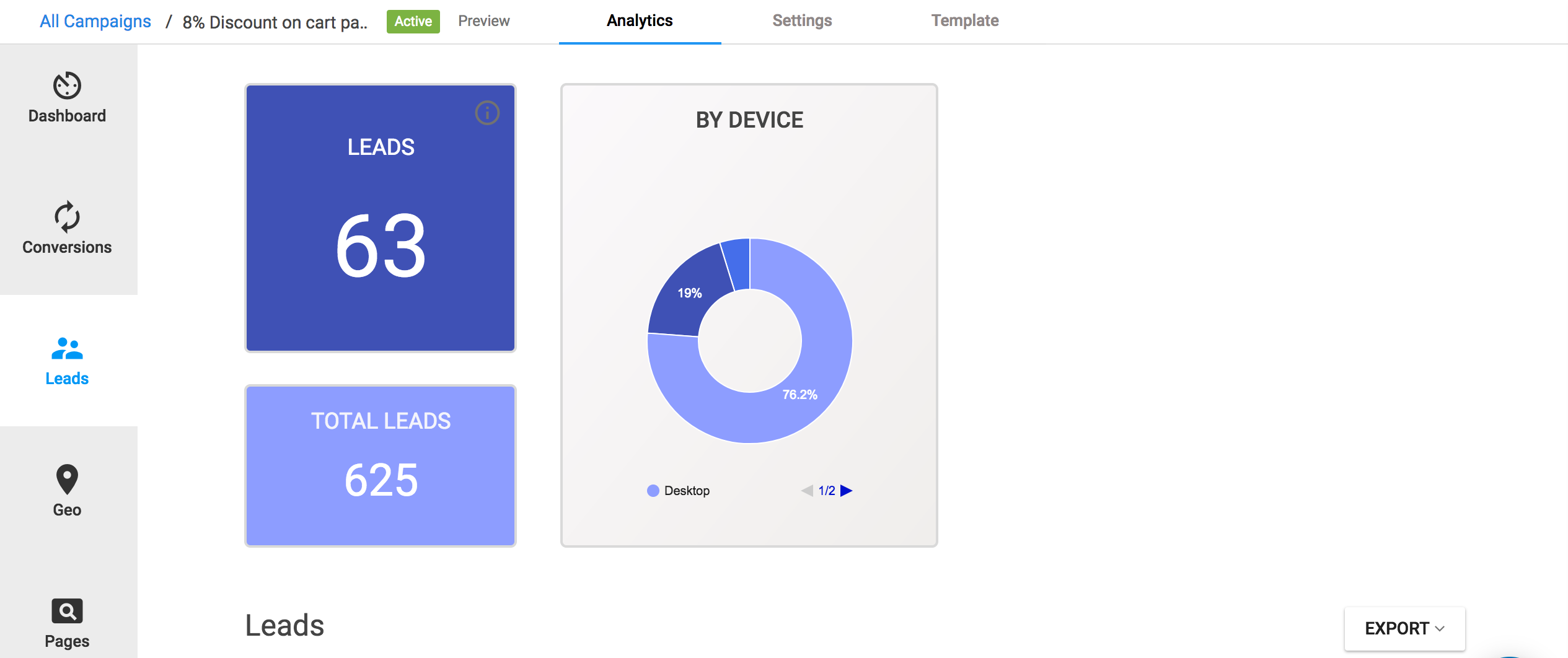
Task: Expand the EXPORT dropdown
Action: click(x=1404, y=628)
